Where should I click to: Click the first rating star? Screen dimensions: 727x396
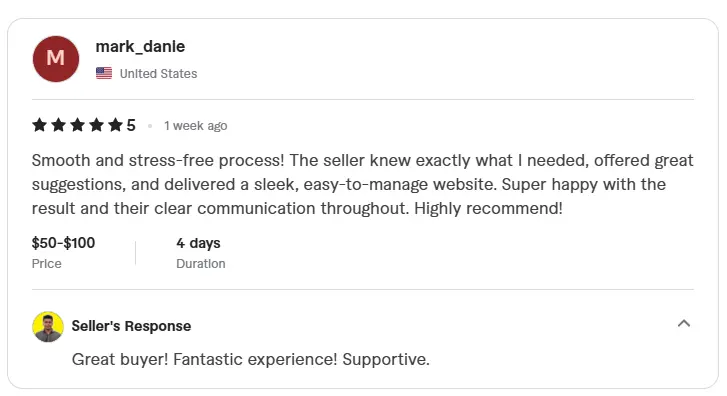(x=39, y=125)
